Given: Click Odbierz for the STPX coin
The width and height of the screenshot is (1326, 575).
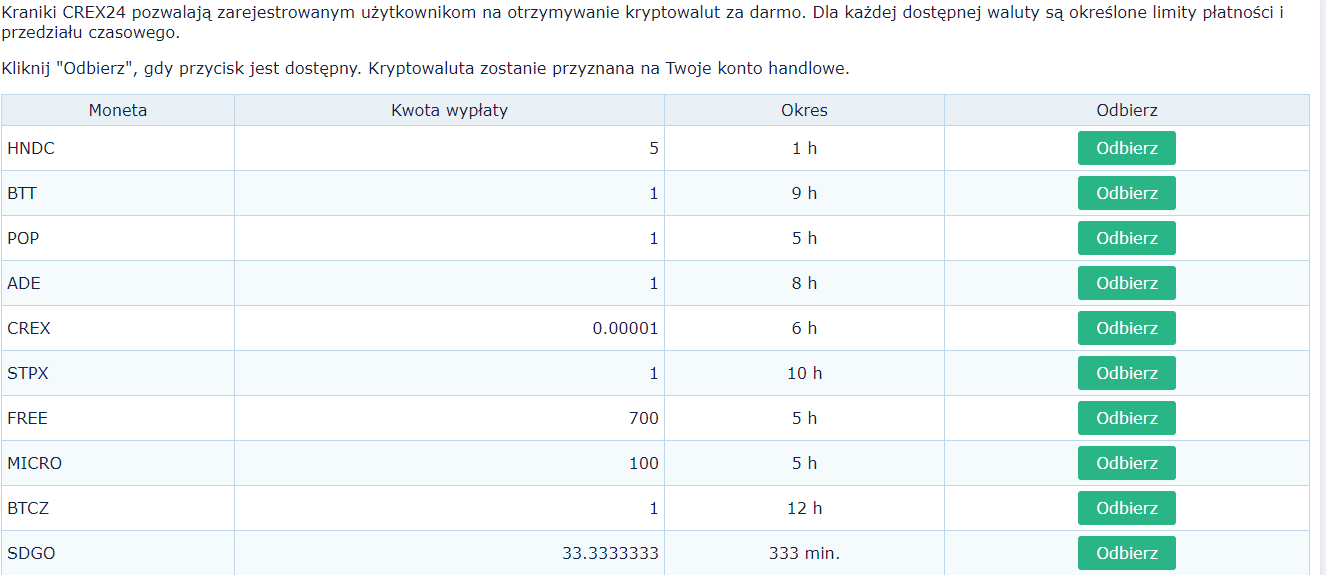Looking at the screenshot, I should (1126, 373).
